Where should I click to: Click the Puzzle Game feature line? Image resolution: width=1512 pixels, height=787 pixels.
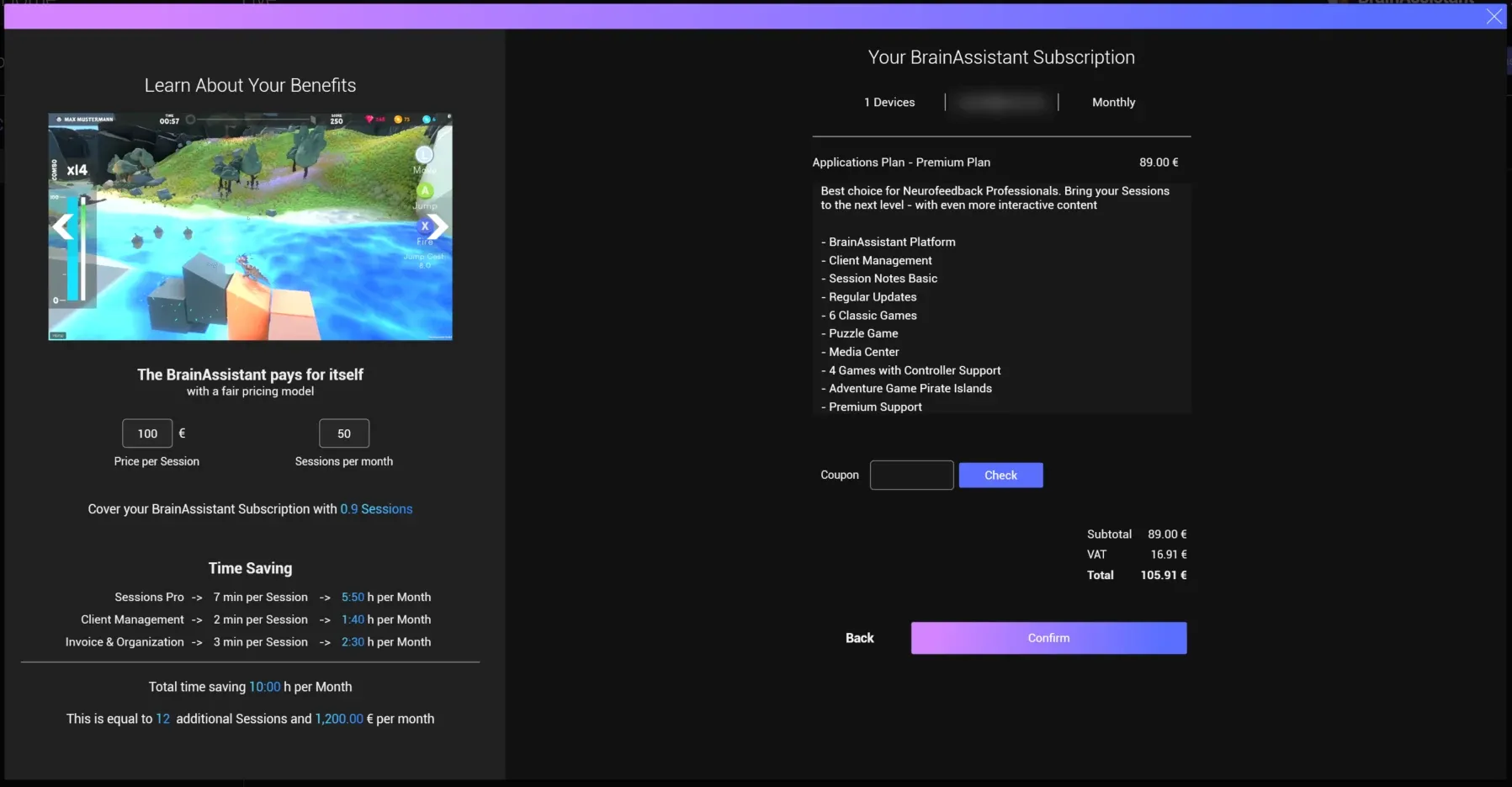click(860, 333)
